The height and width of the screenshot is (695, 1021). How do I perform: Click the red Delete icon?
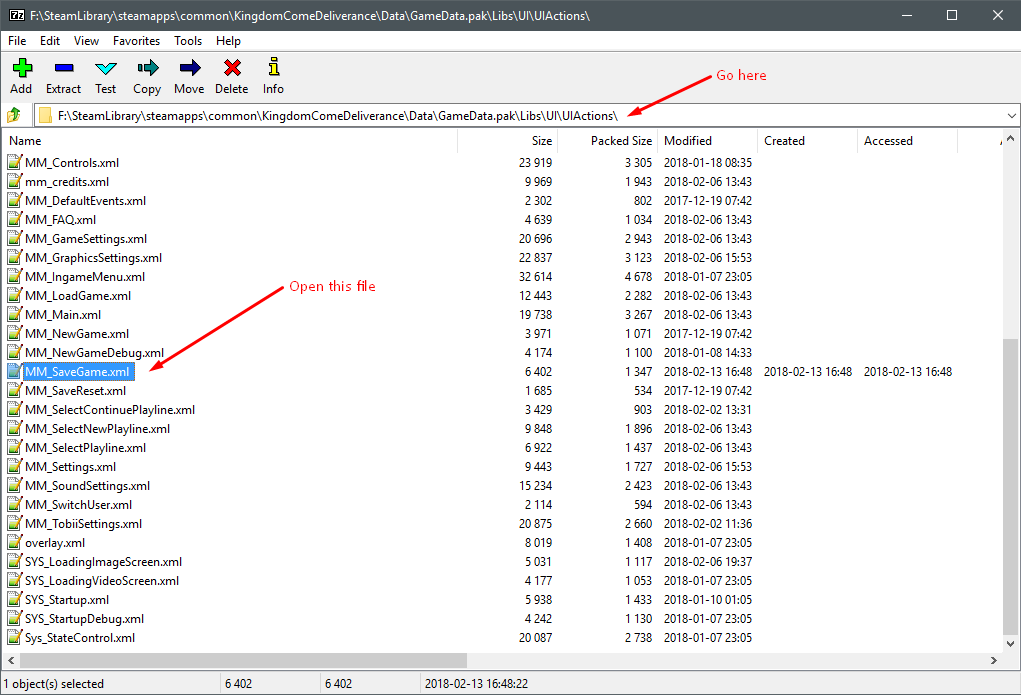coord(232,76)
